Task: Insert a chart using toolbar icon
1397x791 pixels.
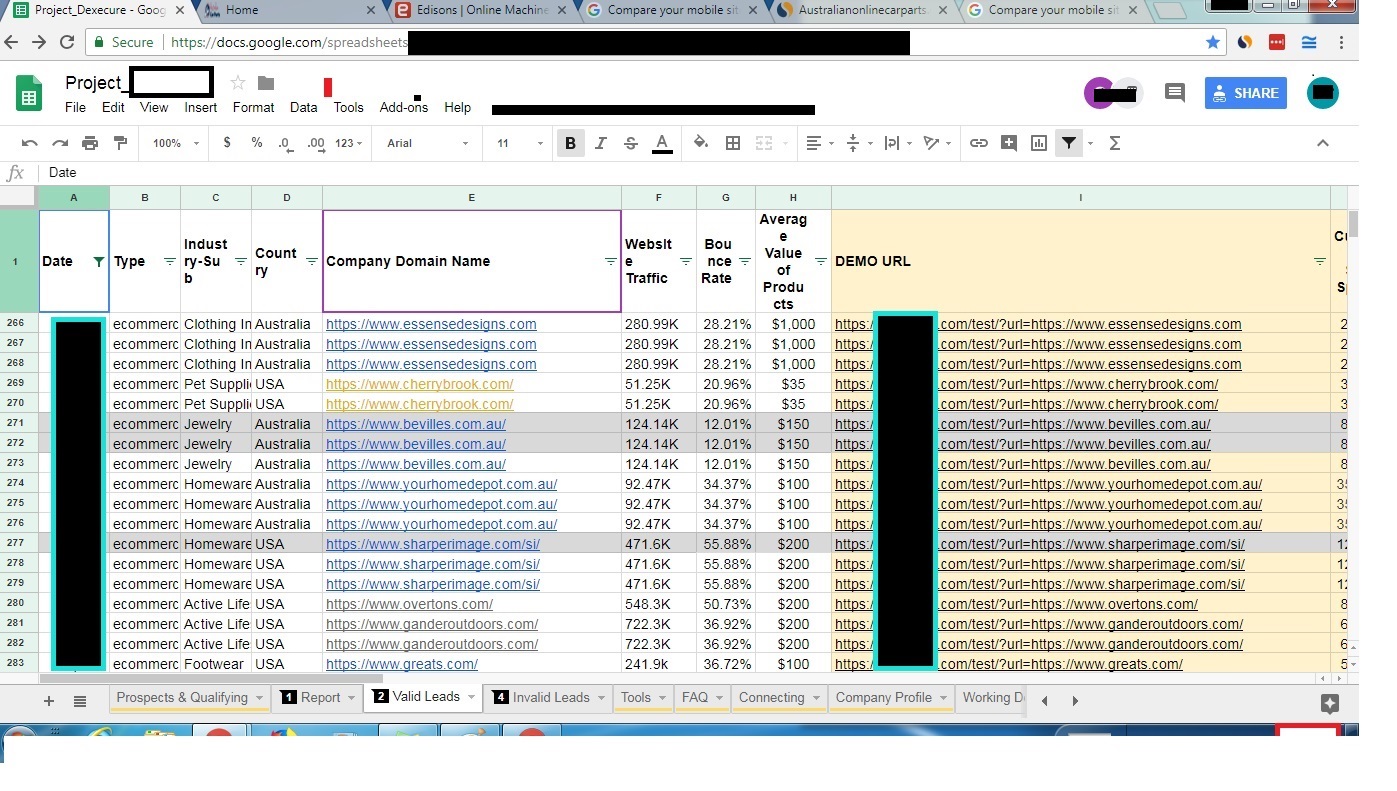Action: [x=1038, y=143]
